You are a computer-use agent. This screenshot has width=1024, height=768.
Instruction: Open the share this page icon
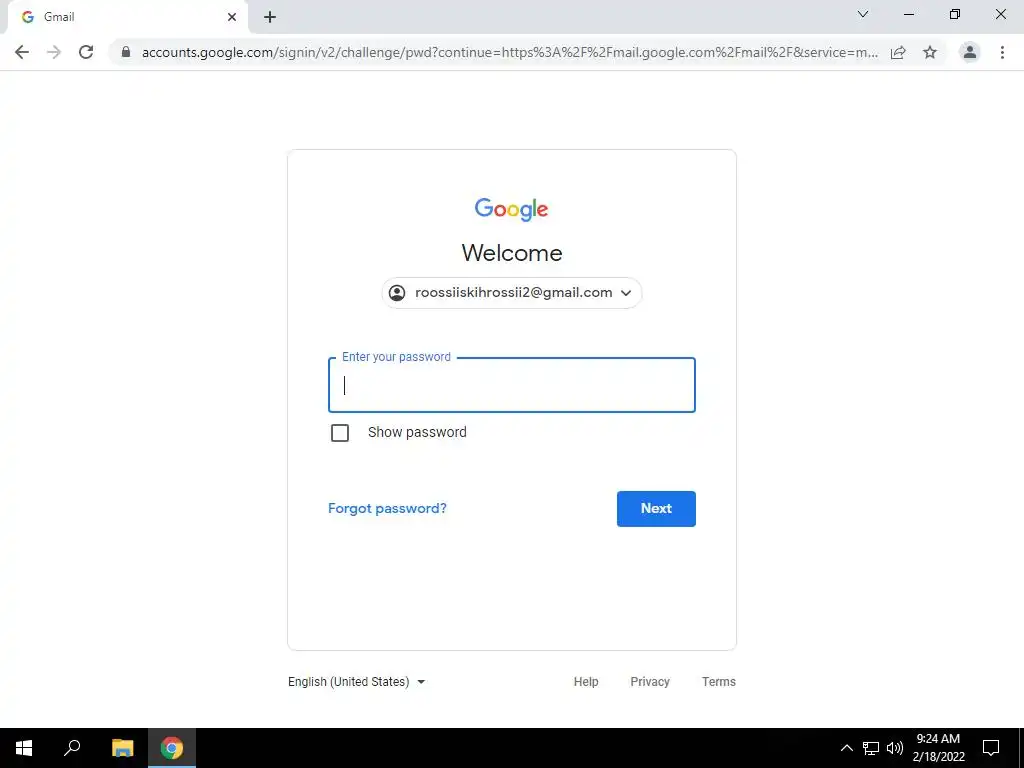898,52
